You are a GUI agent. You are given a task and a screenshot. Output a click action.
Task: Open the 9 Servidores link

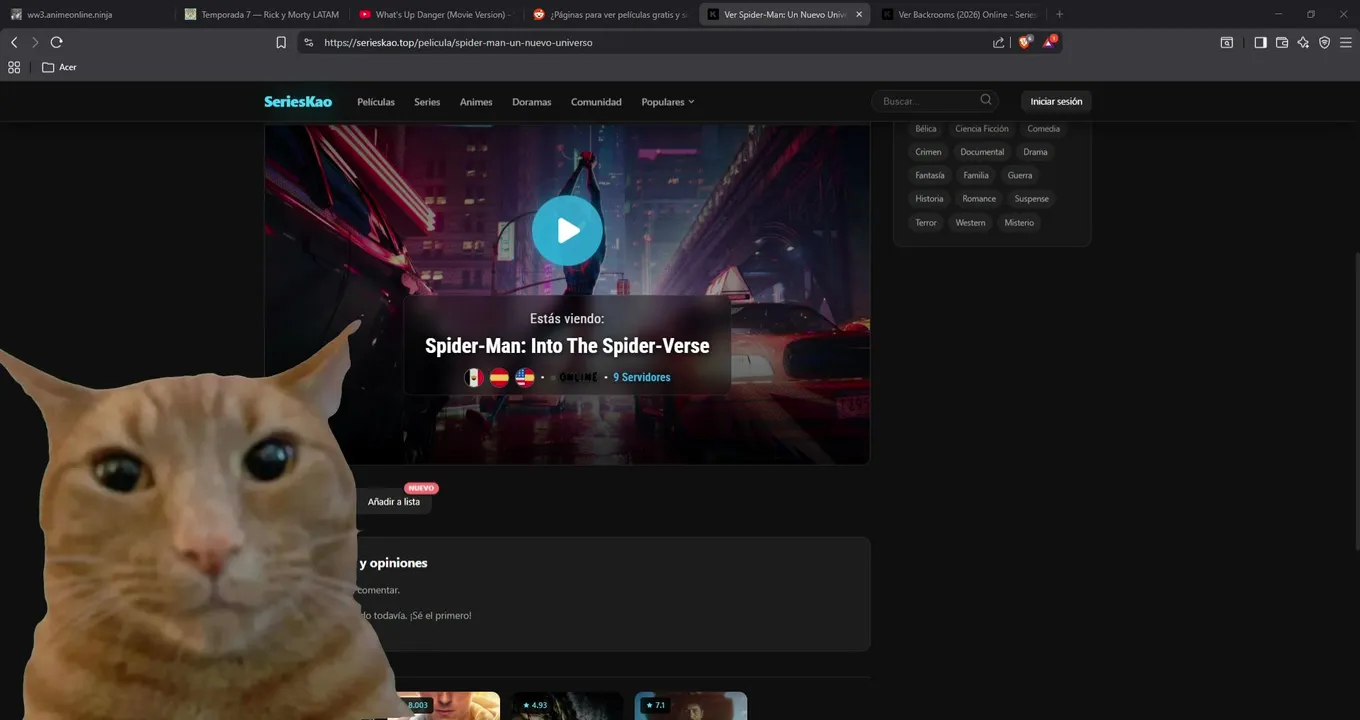click(642, 377)
